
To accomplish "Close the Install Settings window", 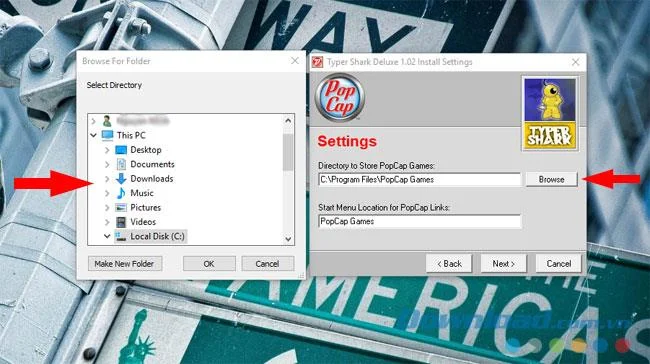I will click(x=575, y=62).
